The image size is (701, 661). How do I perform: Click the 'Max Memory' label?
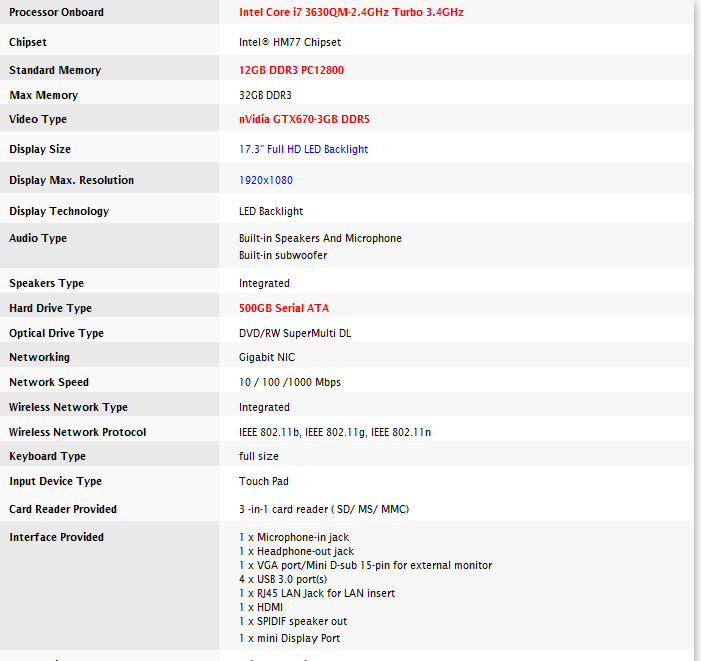pos(44,95)
